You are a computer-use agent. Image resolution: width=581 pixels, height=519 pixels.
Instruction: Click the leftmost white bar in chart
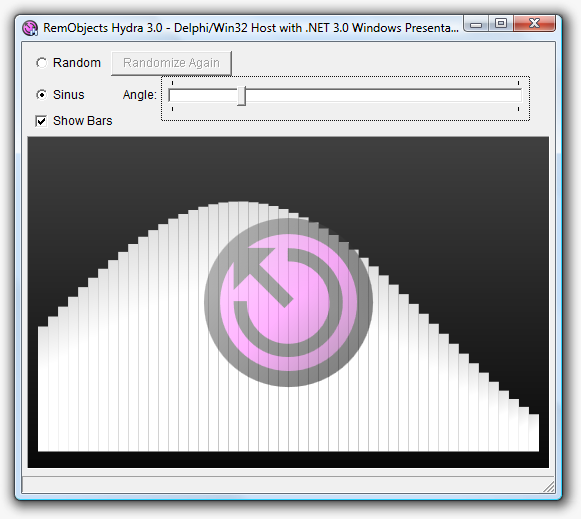point(43,389)
